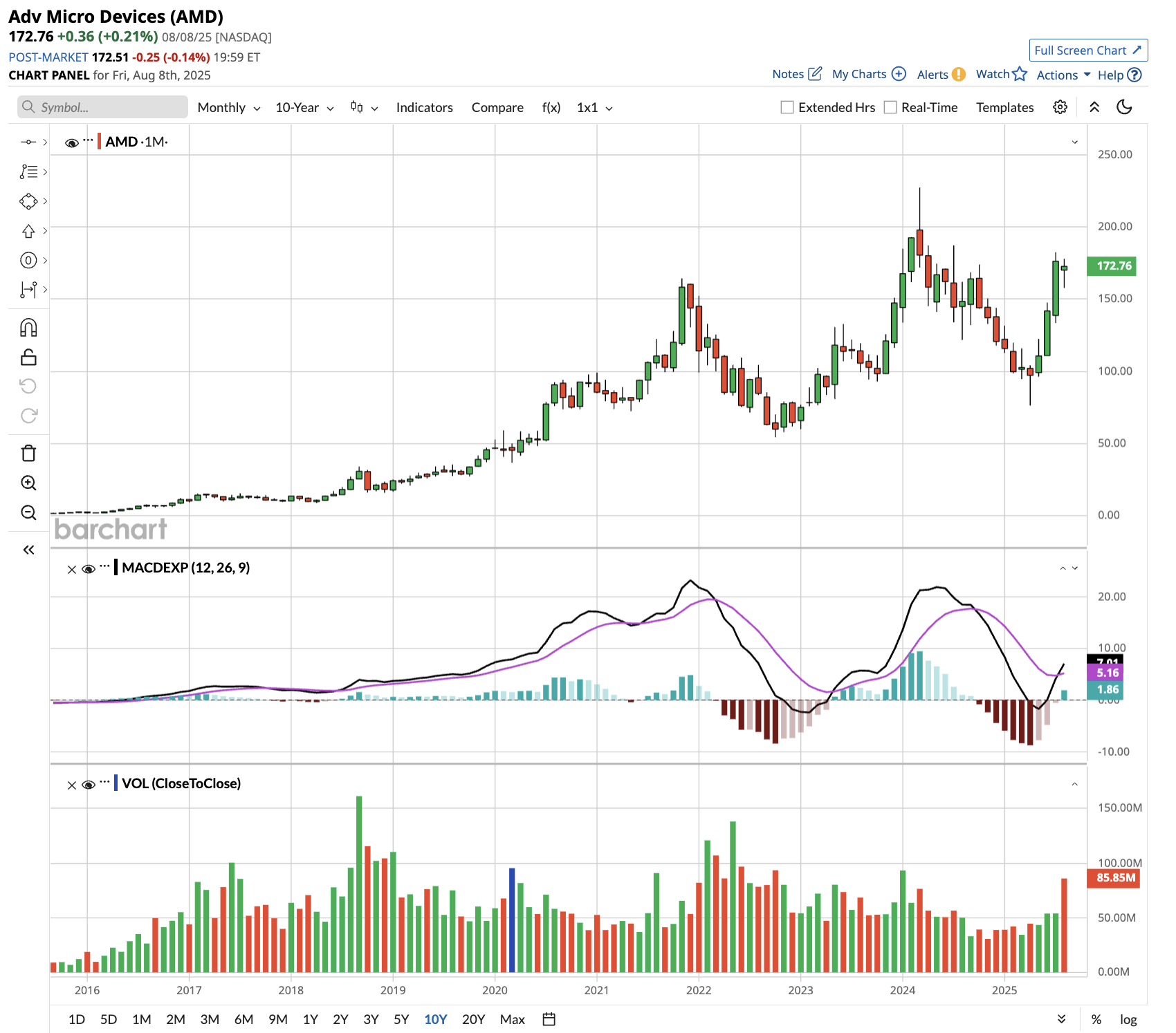The height and width of the screenshot is (1033, 1176).
Task: Delete drawings with the trash icon
Action: tap(28, 454)
